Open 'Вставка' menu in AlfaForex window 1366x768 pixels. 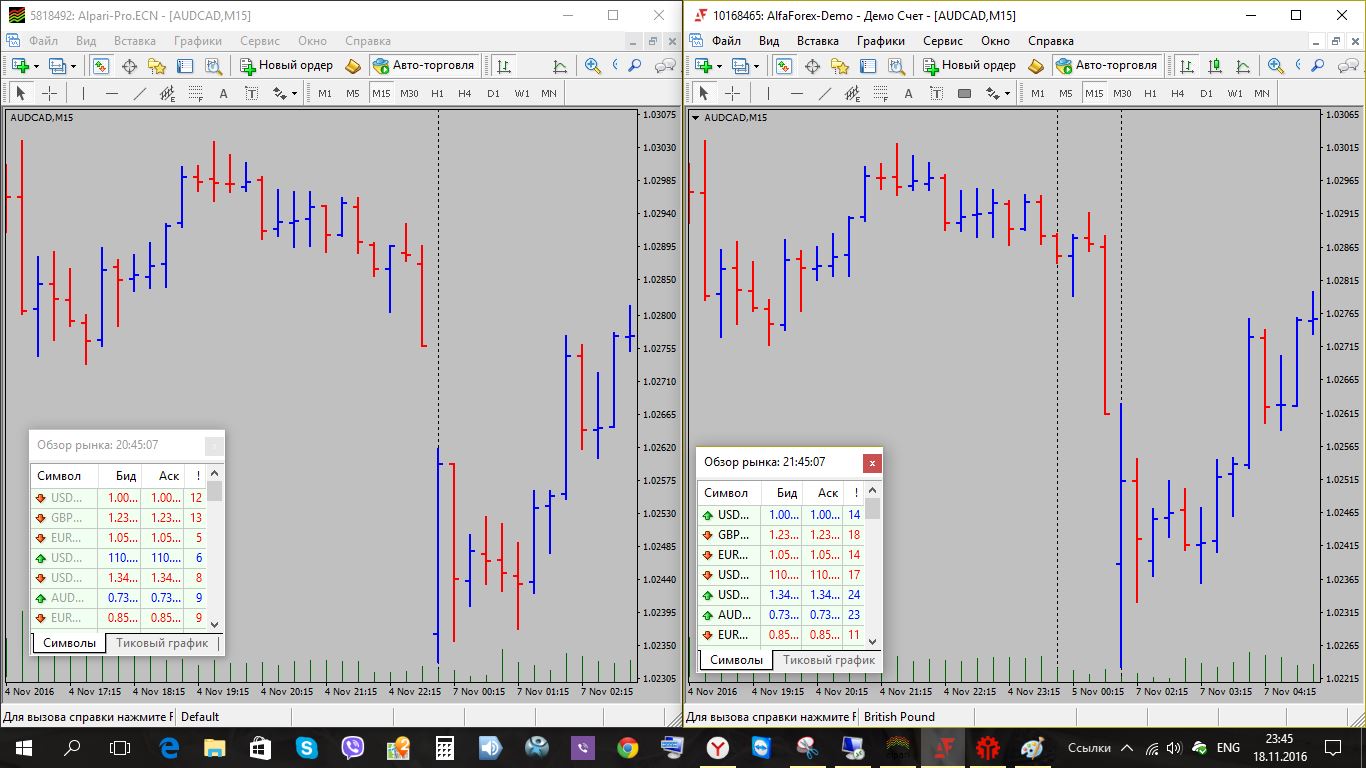(818, 41)
